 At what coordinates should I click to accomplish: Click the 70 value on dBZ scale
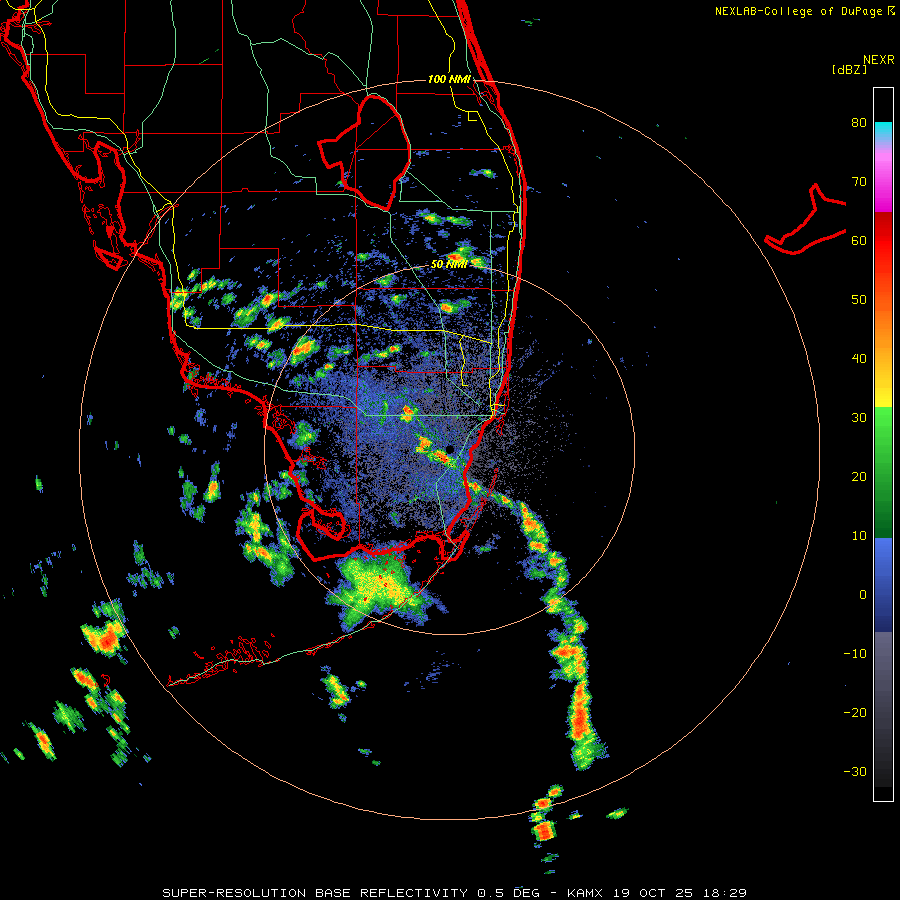pyautogui.click(x=859, y=182)
